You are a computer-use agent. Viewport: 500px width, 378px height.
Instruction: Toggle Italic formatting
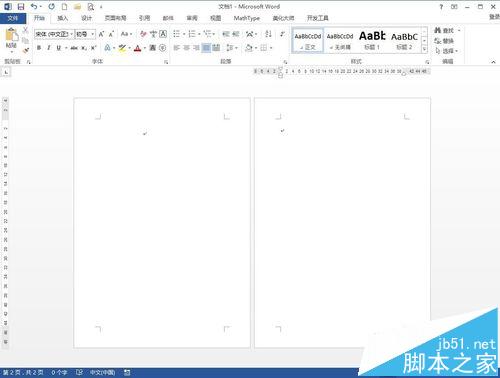[49, 48]
